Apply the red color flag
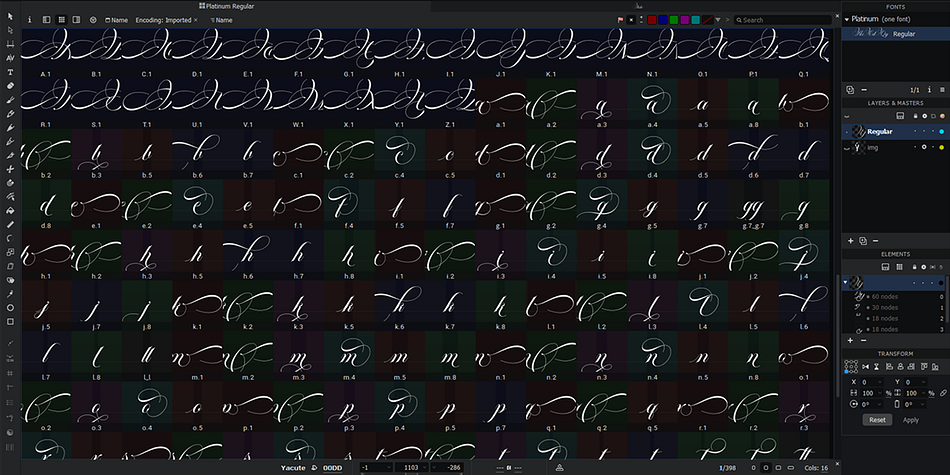 (652, 20)
